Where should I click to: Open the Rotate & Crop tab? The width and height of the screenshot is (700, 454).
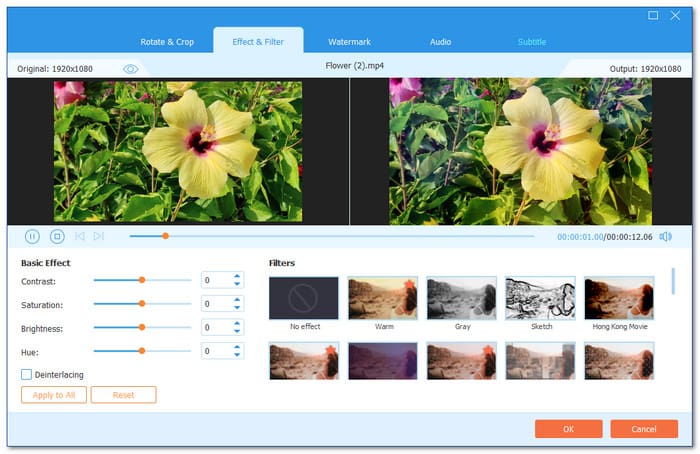(167, 42)
